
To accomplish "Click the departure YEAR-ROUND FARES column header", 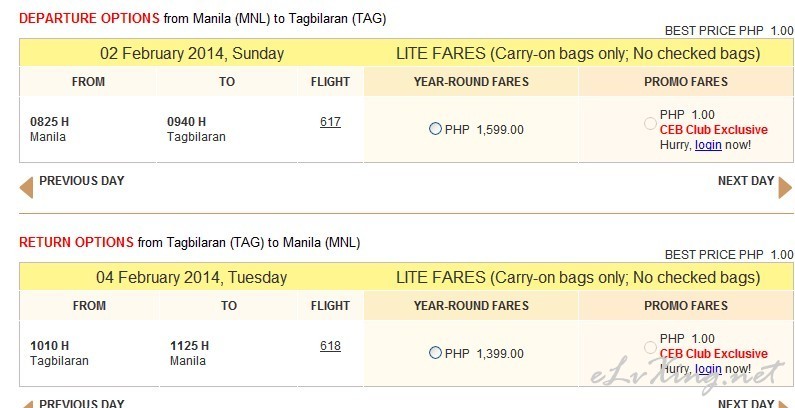I will click(471, 82).
